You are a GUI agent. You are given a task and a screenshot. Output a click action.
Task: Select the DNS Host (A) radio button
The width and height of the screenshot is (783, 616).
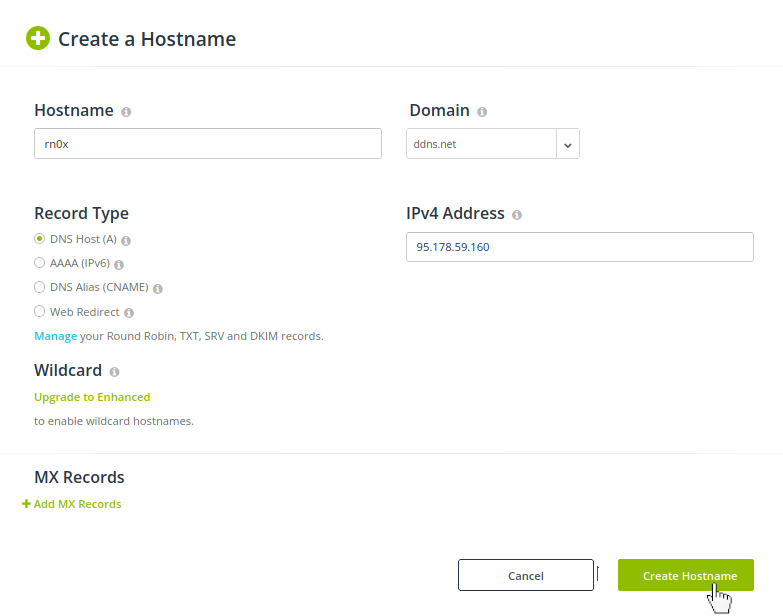coord(40,239)
